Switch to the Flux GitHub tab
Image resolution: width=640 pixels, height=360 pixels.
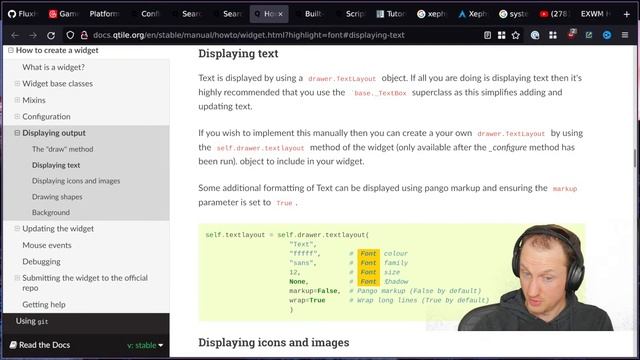coord(22,14)
